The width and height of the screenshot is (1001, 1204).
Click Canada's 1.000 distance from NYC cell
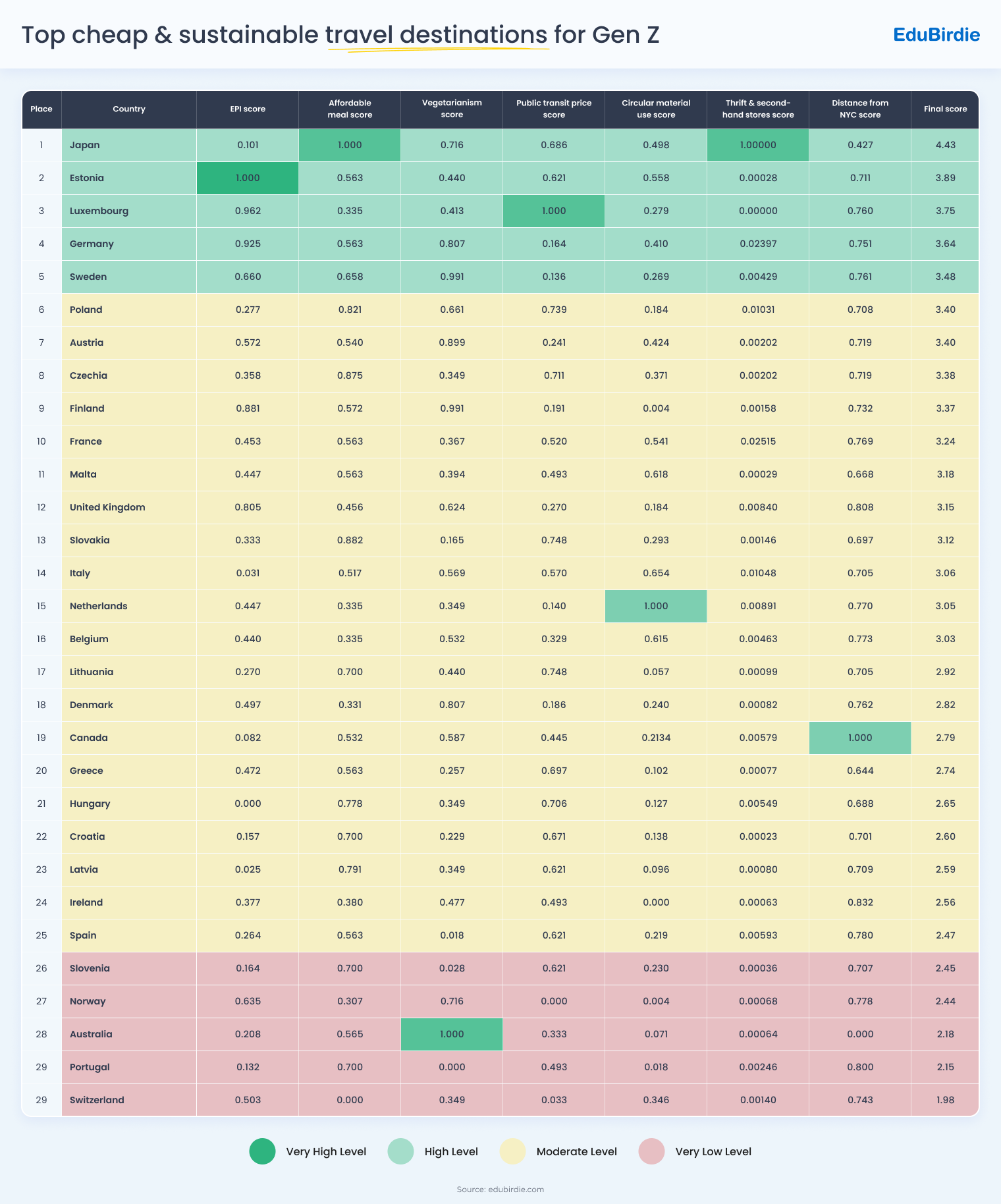(860, 738)
